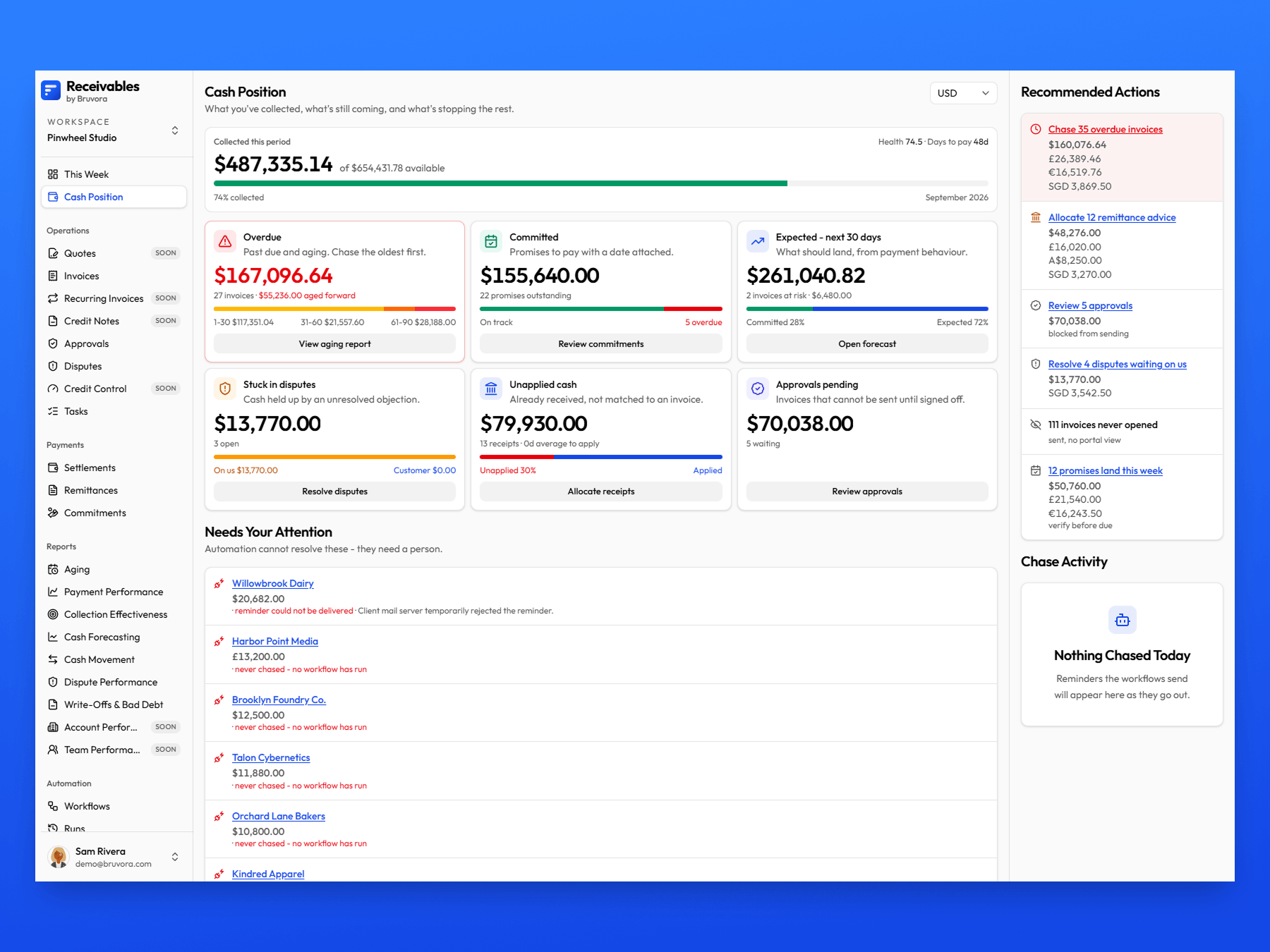Image resolution: width=1270 pixels, height=952 pixels.
Task: Click the Resolve disputes button
Action: [x=334, y=492]
